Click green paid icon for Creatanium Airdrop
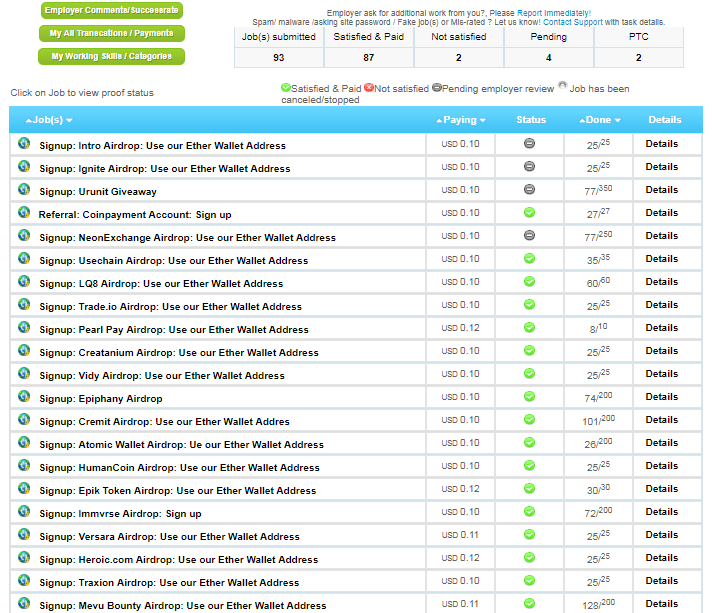Screen dimensions: 712x613 [x=529, y=351]
